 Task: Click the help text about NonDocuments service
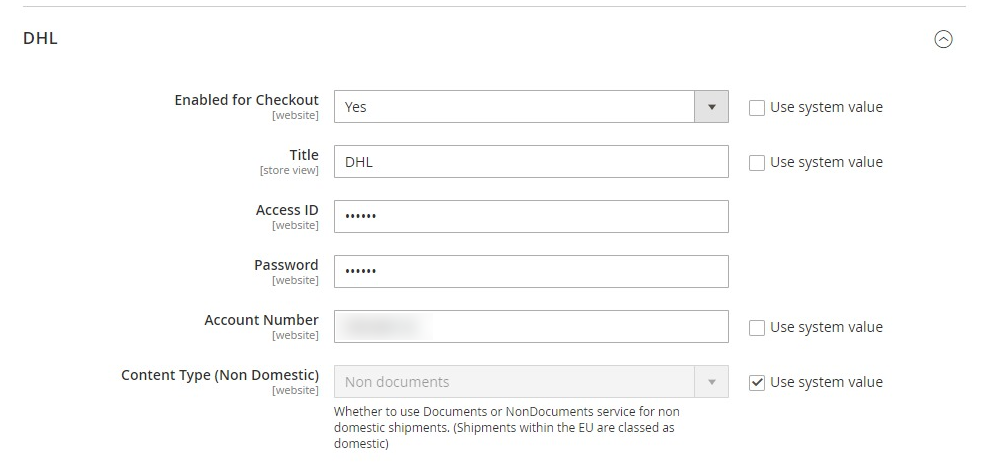[x=506, y=427]
